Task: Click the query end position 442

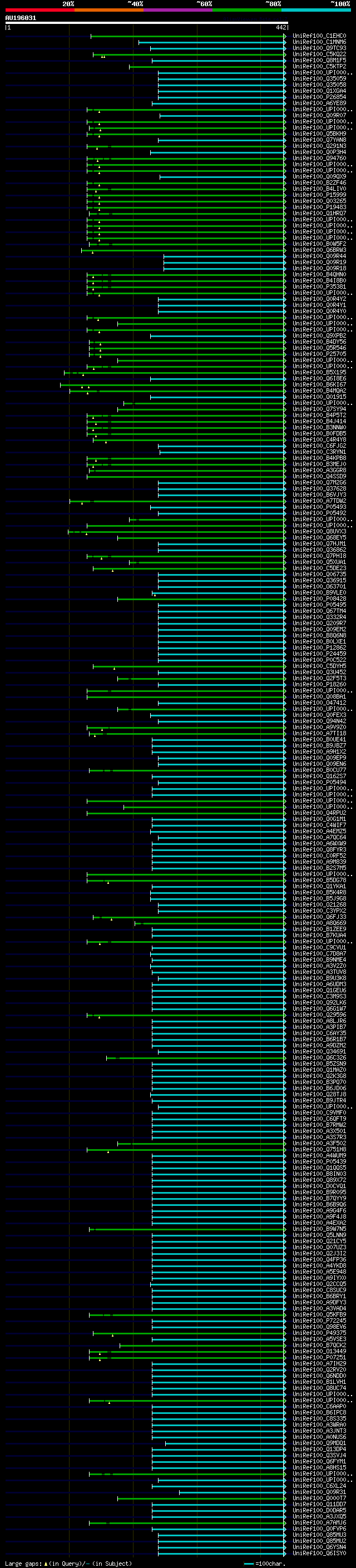Action: point(280,27)
